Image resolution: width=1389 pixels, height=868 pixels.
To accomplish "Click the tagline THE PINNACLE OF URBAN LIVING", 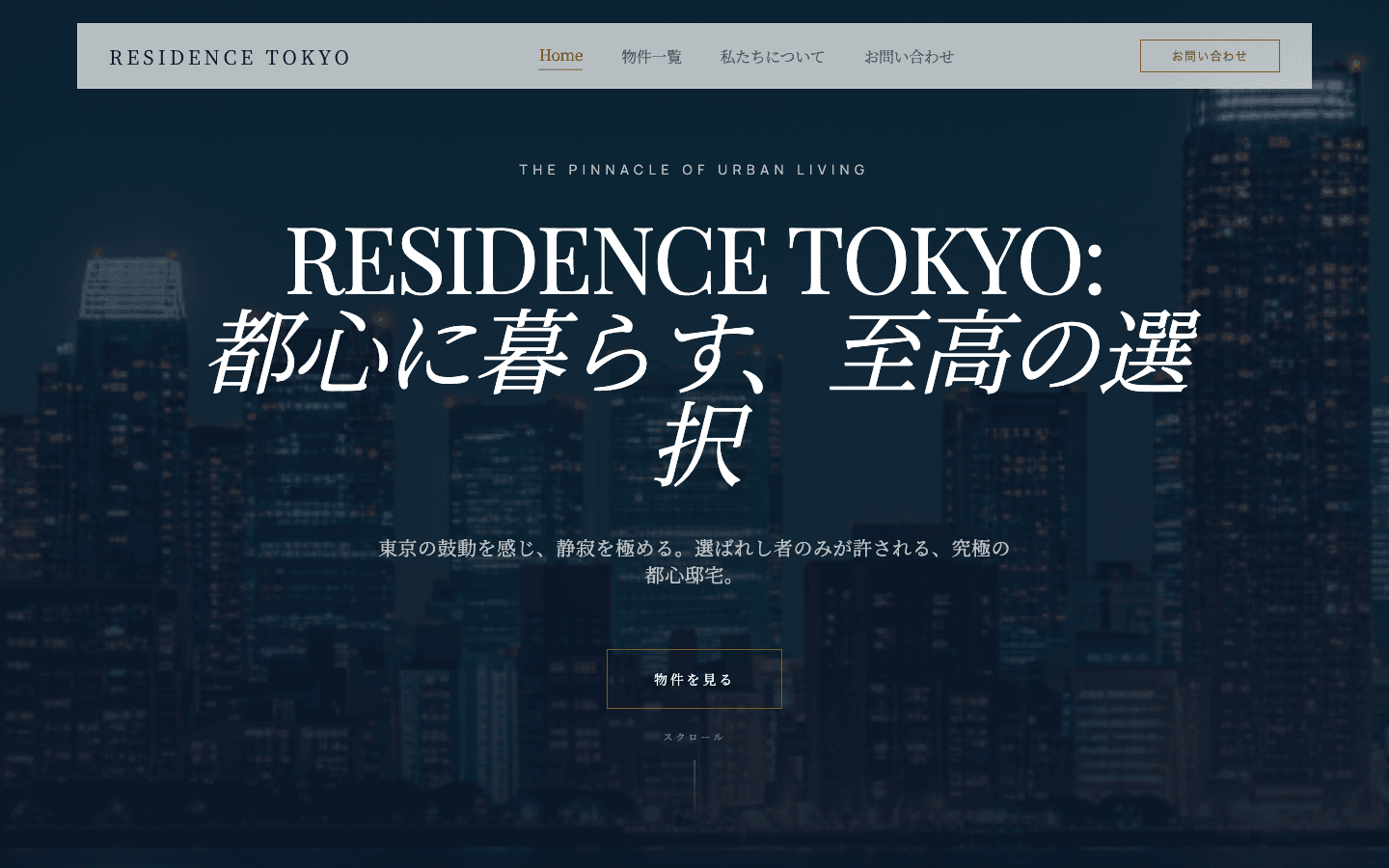I will [693, 170].
